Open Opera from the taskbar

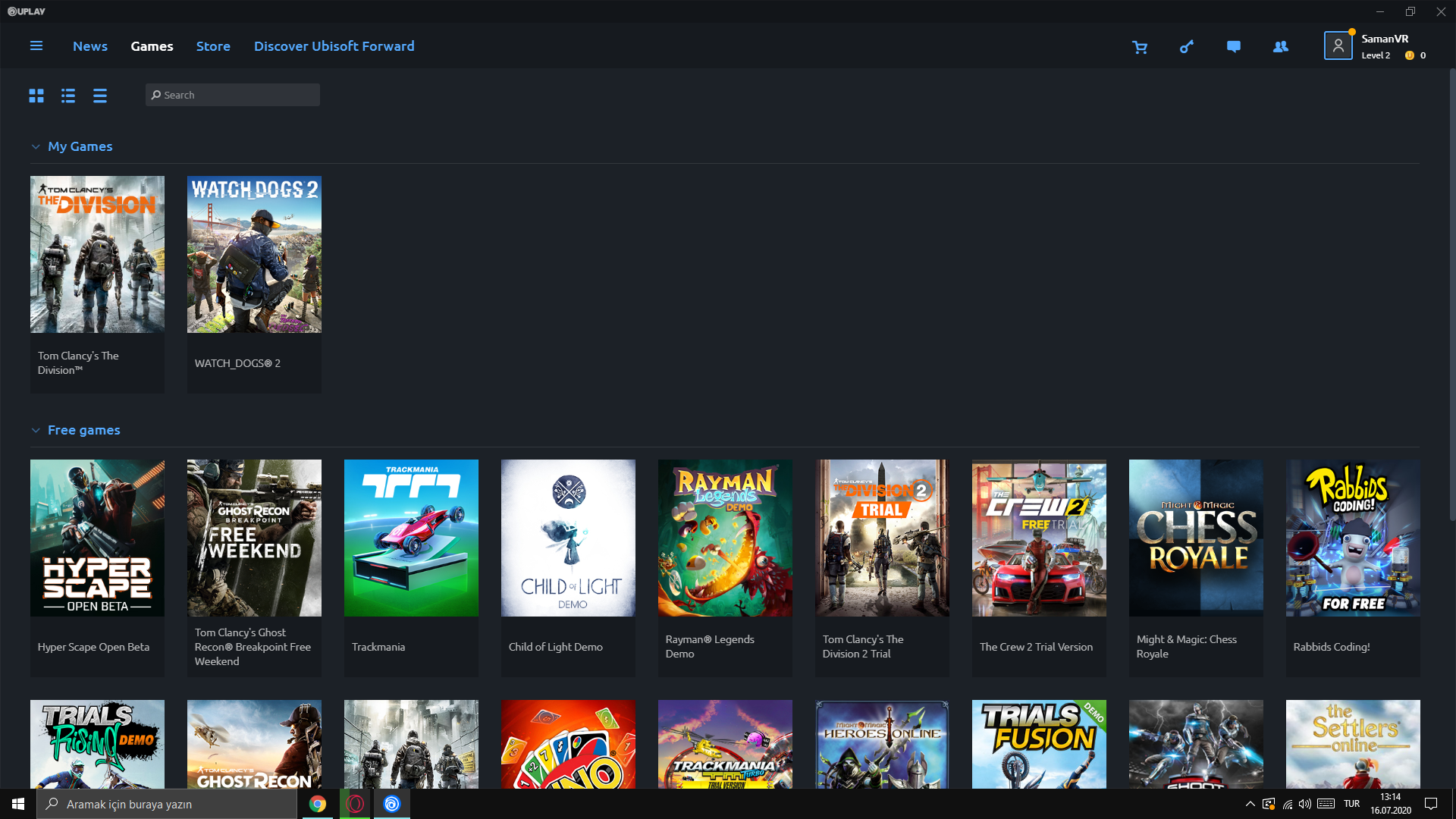click(355, 804)
